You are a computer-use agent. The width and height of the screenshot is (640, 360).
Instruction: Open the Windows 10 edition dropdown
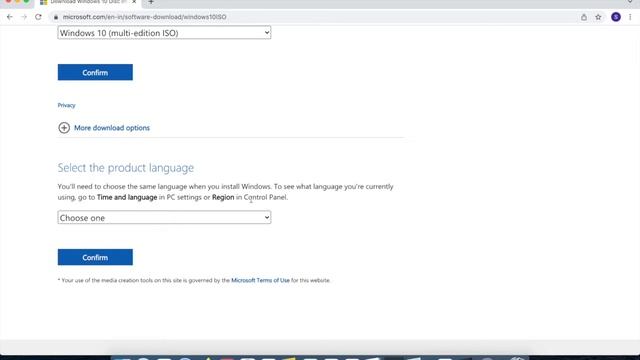pos(164,33)
